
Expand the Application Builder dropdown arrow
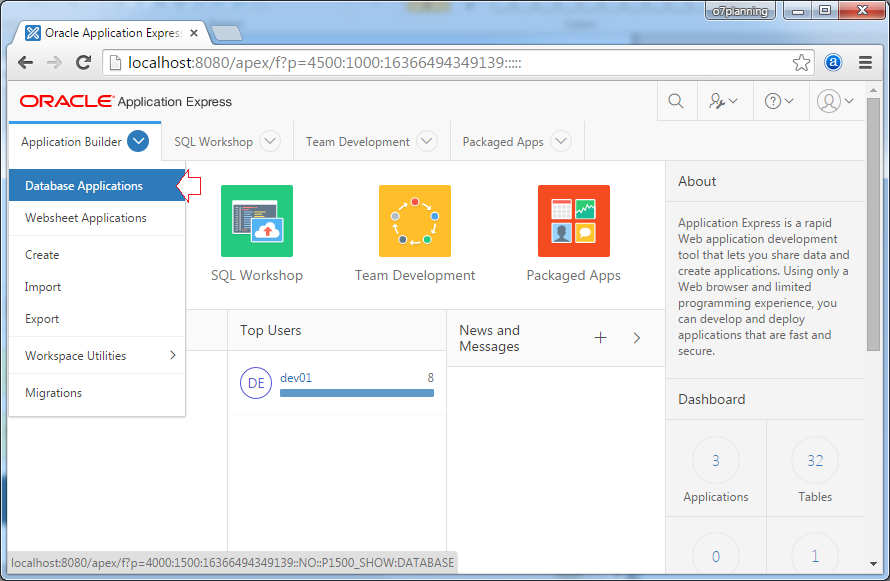[138, 141]
